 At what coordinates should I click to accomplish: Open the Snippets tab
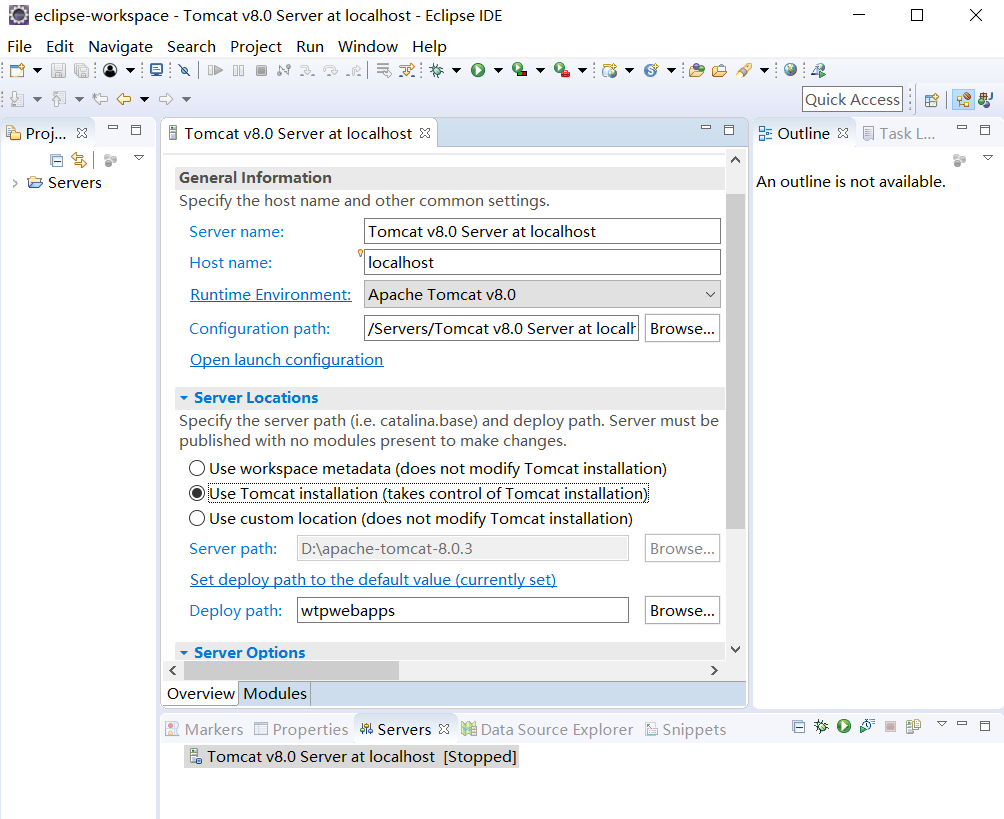(x=686, y=729)
